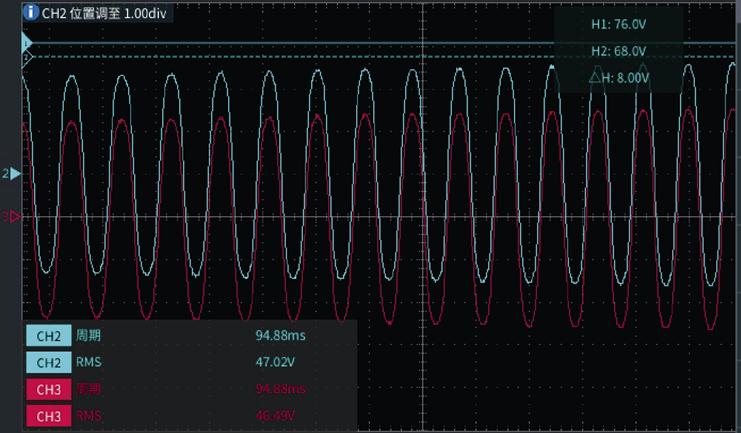741x433 pixels.
Task: Click the CH2 周期 measurement label
Action: click(x=88, y=336)
